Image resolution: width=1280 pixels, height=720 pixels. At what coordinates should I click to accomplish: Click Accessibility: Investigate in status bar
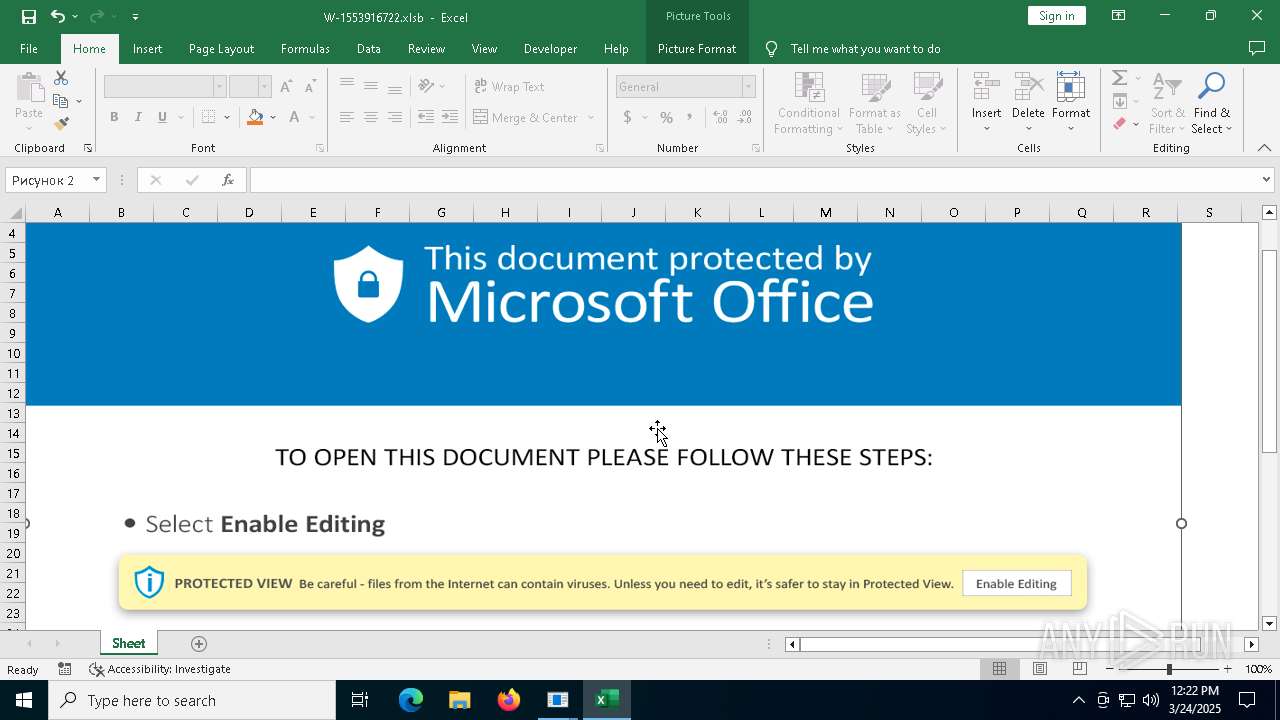coord(160,669)
